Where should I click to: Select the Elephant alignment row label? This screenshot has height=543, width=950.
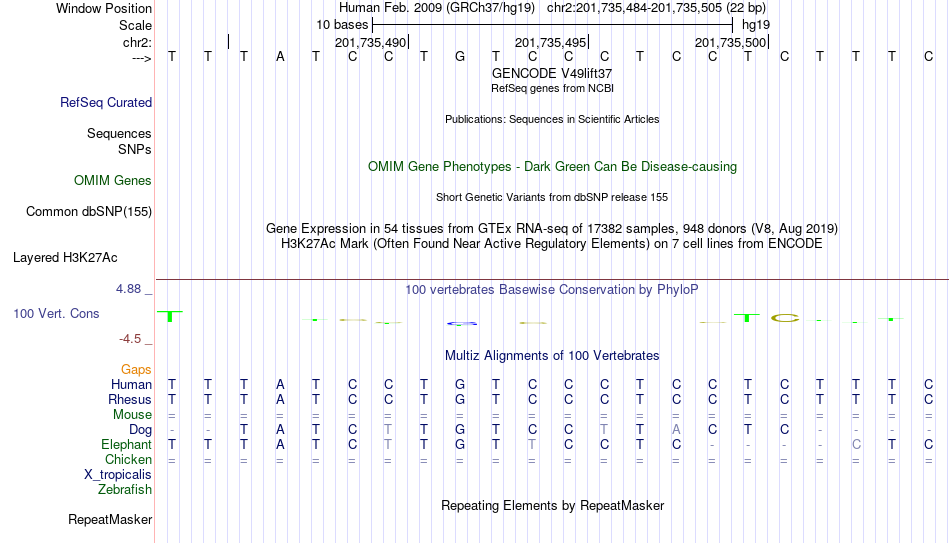click(127, 444)
